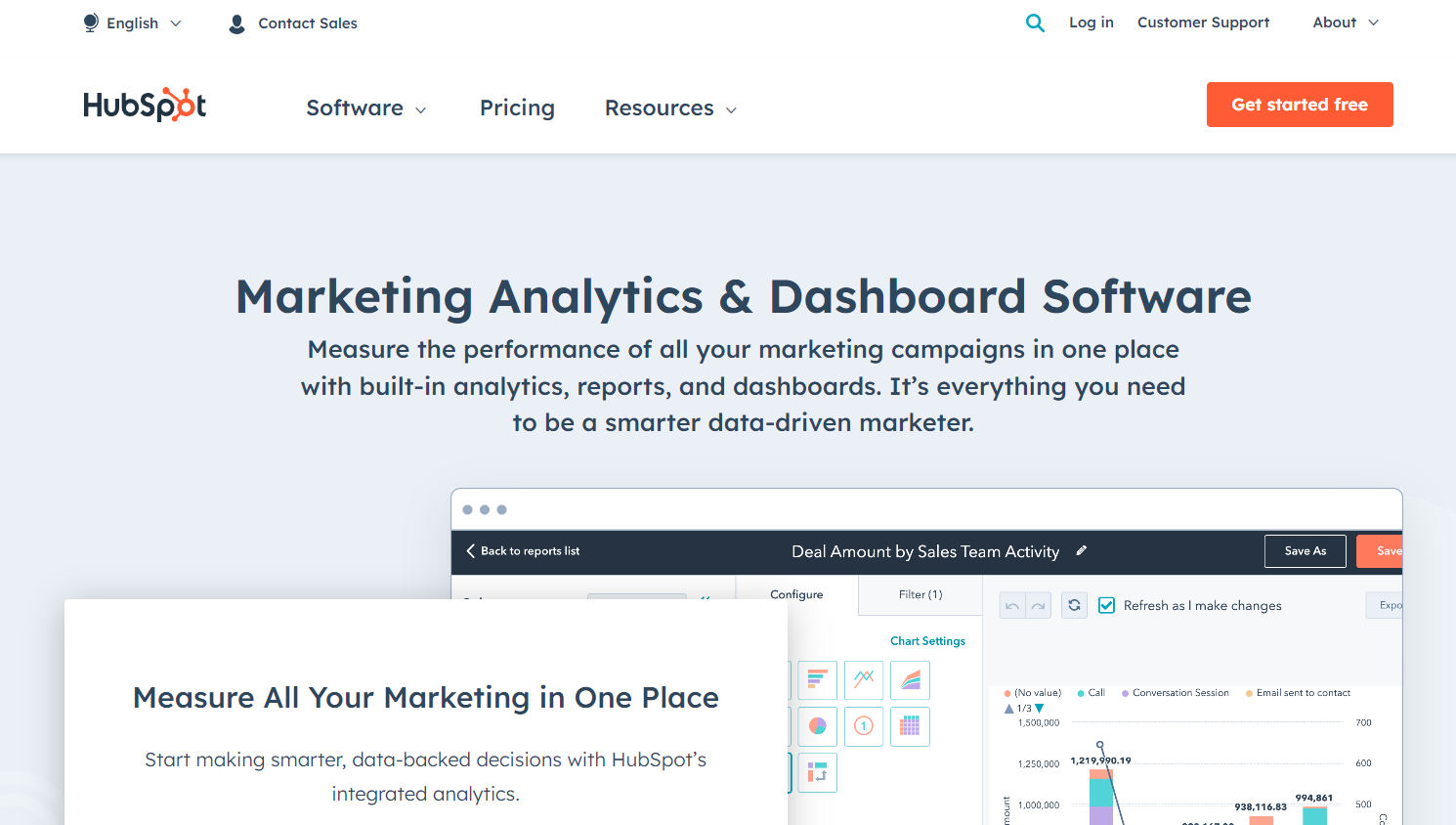Screen dimensions: 1456x825
Task: Click the 'Call' legend swatch
Action: pos(1081,693)
